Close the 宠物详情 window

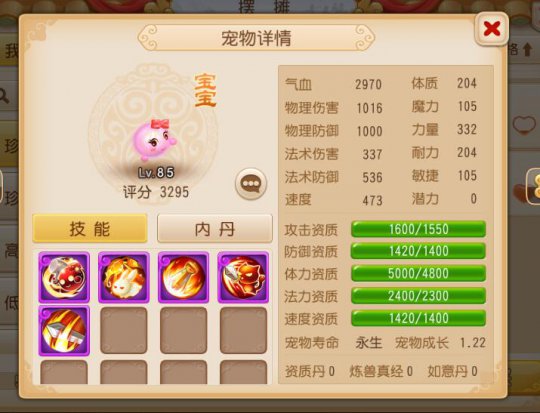point(492,29)
